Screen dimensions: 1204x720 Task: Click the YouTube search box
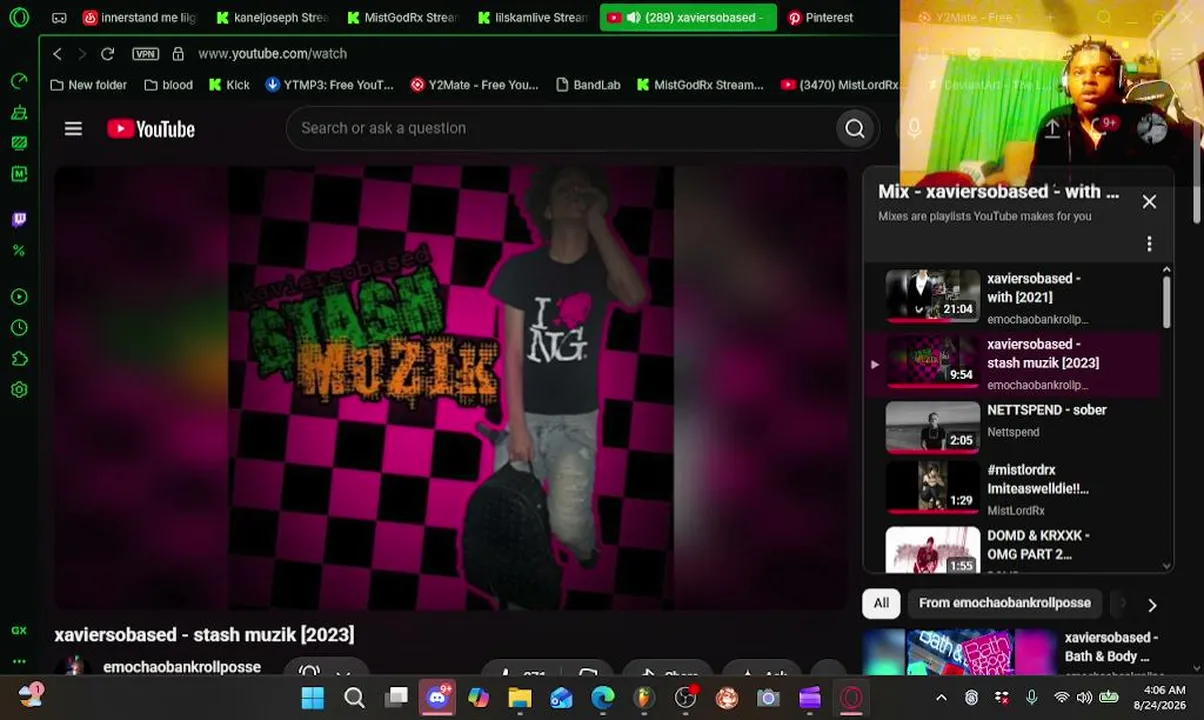(560, 128)
